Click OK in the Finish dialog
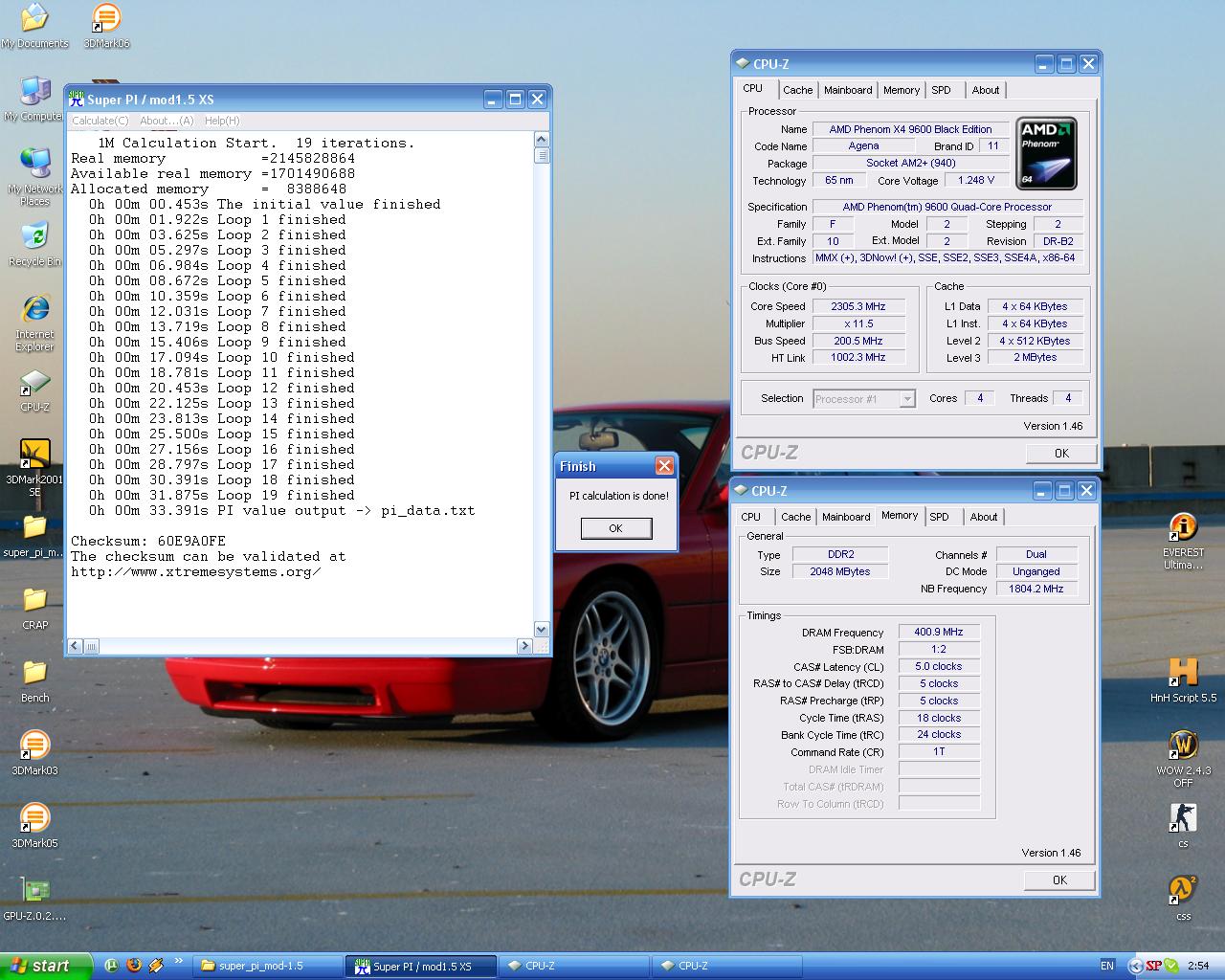This screenshot has width=1225, height=980. point(615,528)
